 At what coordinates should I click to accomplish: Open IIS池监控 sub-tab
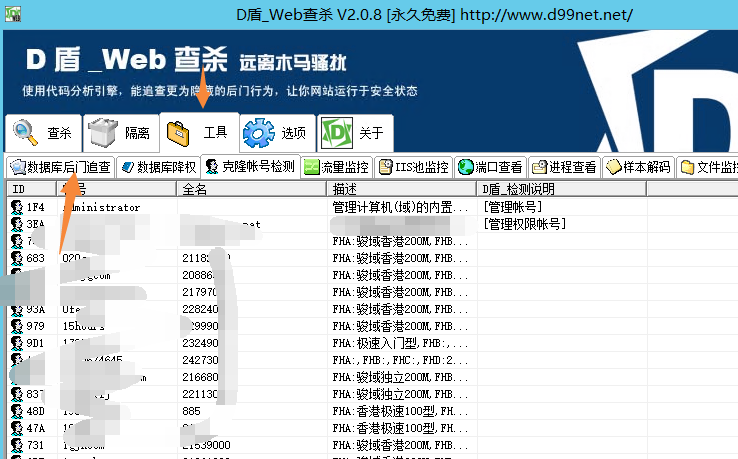tap(414, 167)
